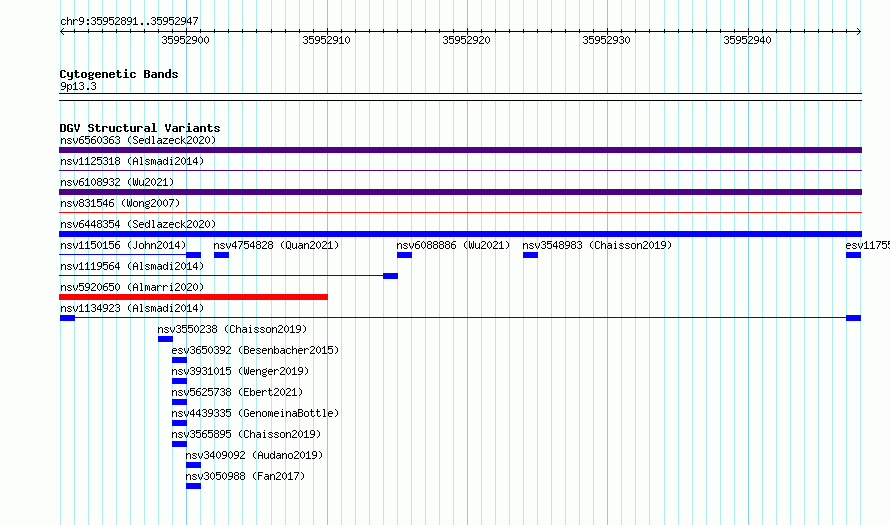Select the blue block under nsv4439335

pos(179,423)
